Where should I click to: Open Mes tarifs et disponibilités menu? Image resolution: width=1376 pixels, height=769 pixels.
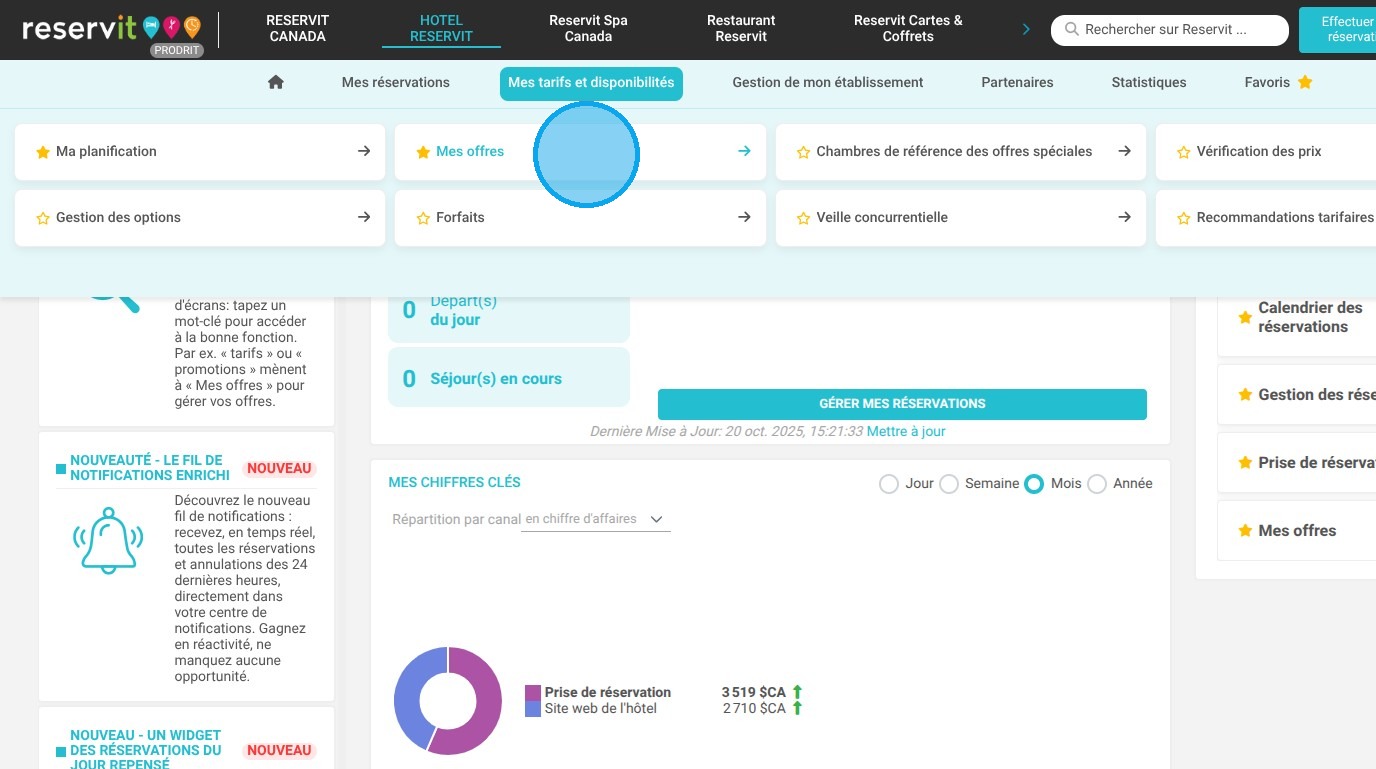tap(591, 83)
